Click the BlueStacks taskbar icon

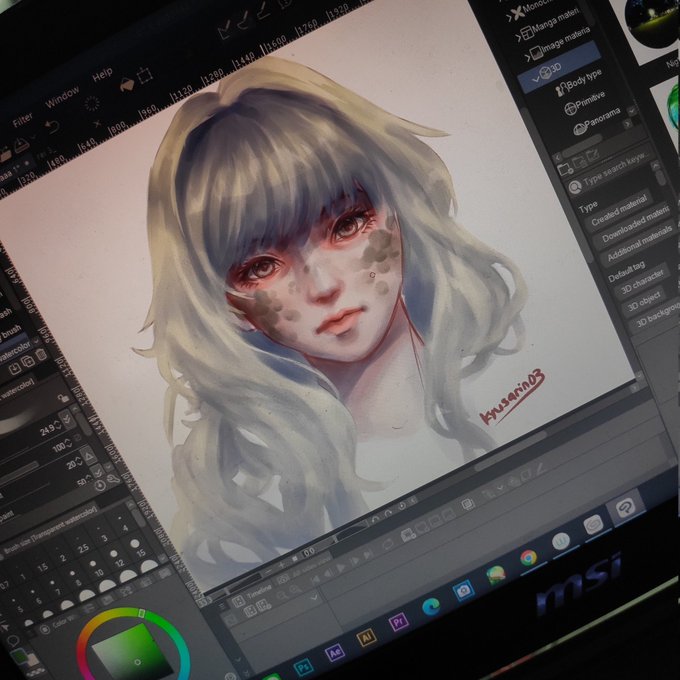click(x=496, y=575)
